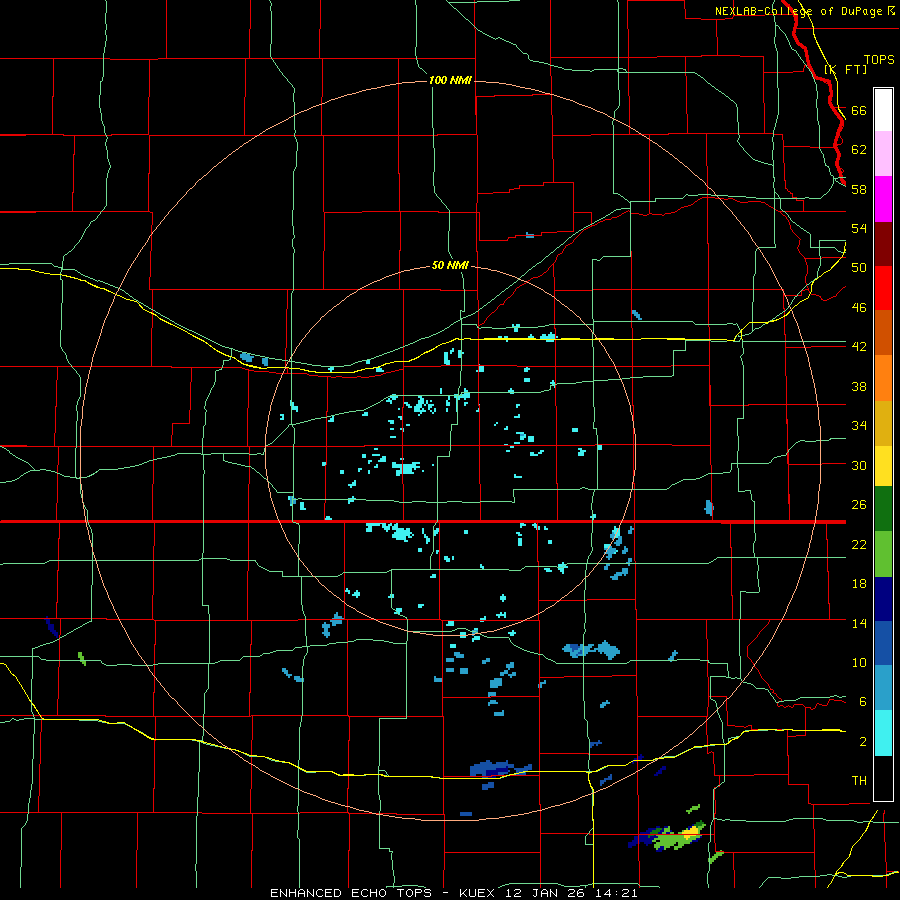The width and height of the screenshot is (900, 900).
Task: Click the legend value 30
Action: [859, 465]
